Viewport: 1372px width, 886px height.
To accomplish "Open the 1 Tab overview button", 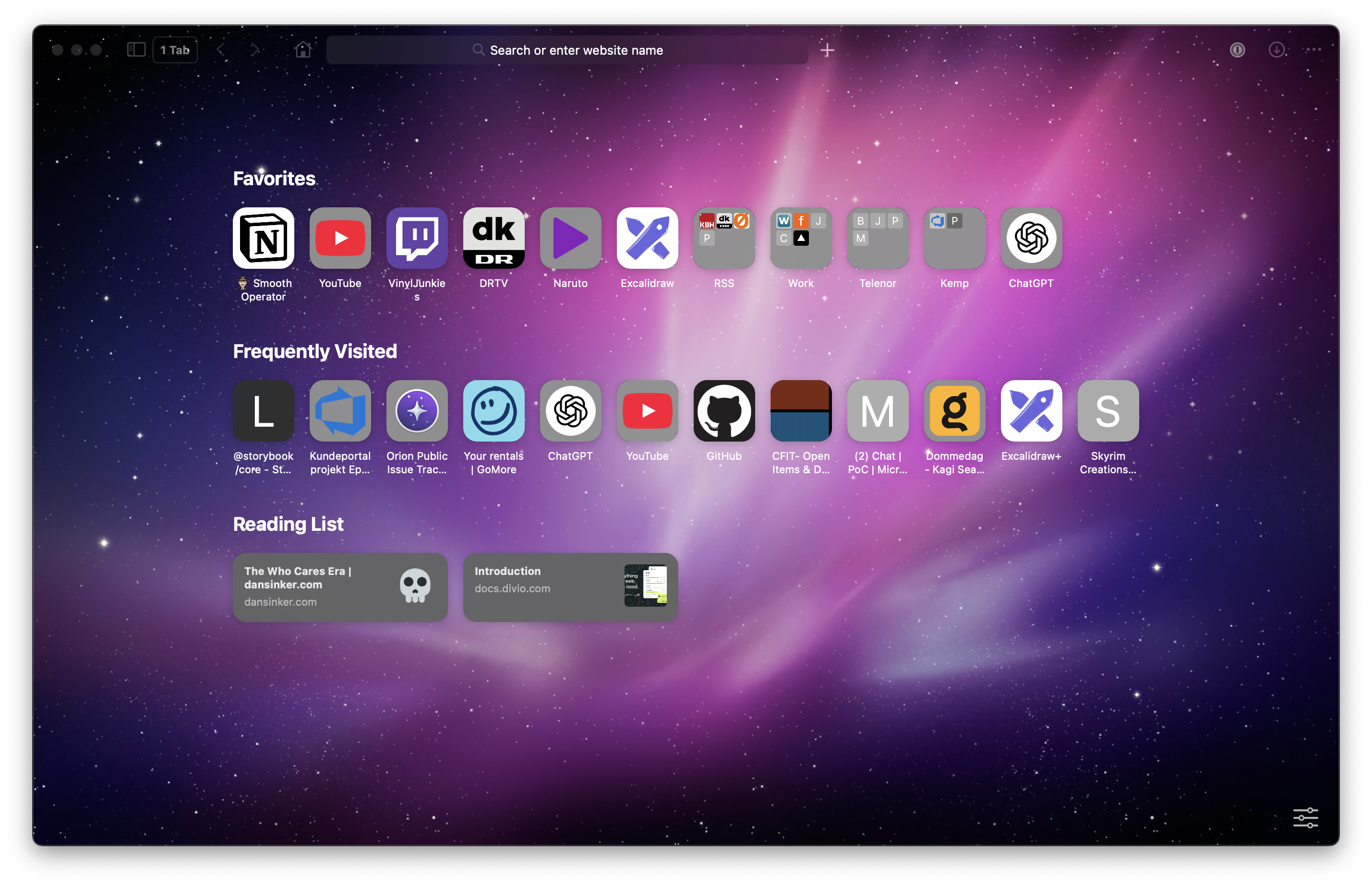I will click(175, 50).
